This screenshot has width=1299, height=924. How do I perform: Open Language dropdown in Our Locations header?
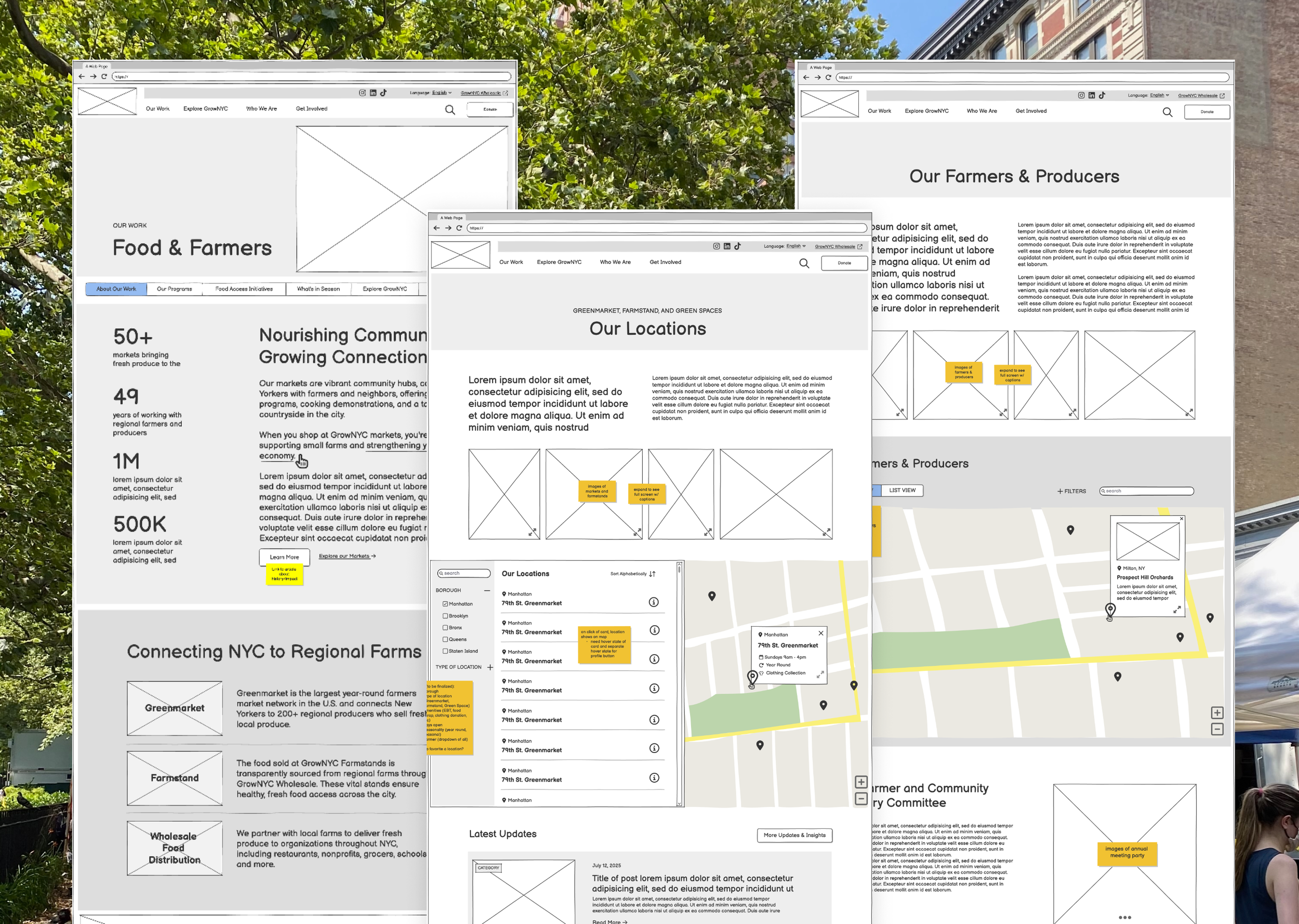[x=795, y=246]
